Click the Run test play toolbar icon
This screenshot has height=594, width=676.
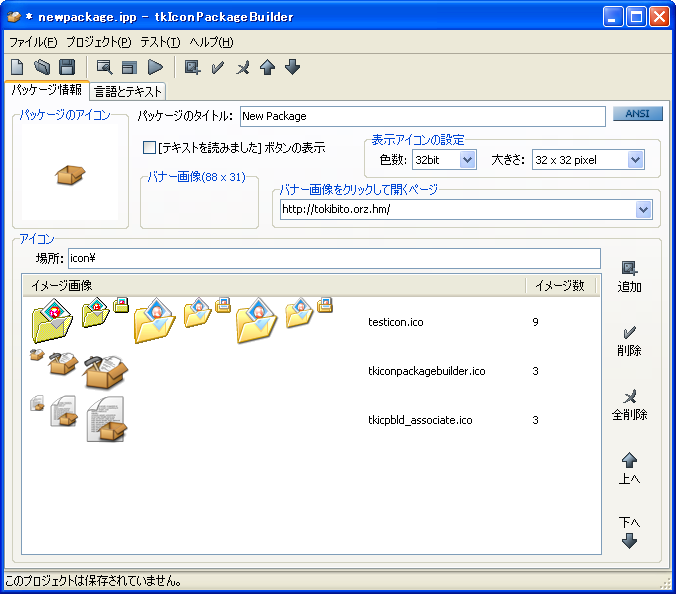(x=155, y=67)
